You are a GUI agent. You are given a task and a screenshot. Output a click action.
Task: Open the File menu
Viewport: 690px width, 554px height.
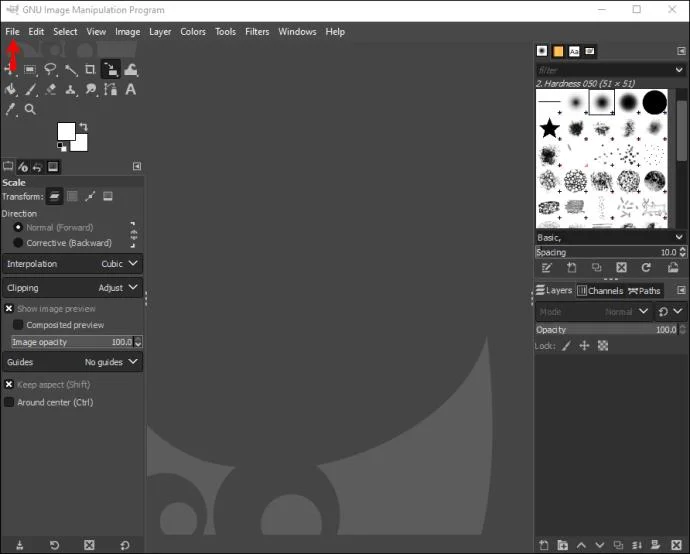(x=12, y=32)
